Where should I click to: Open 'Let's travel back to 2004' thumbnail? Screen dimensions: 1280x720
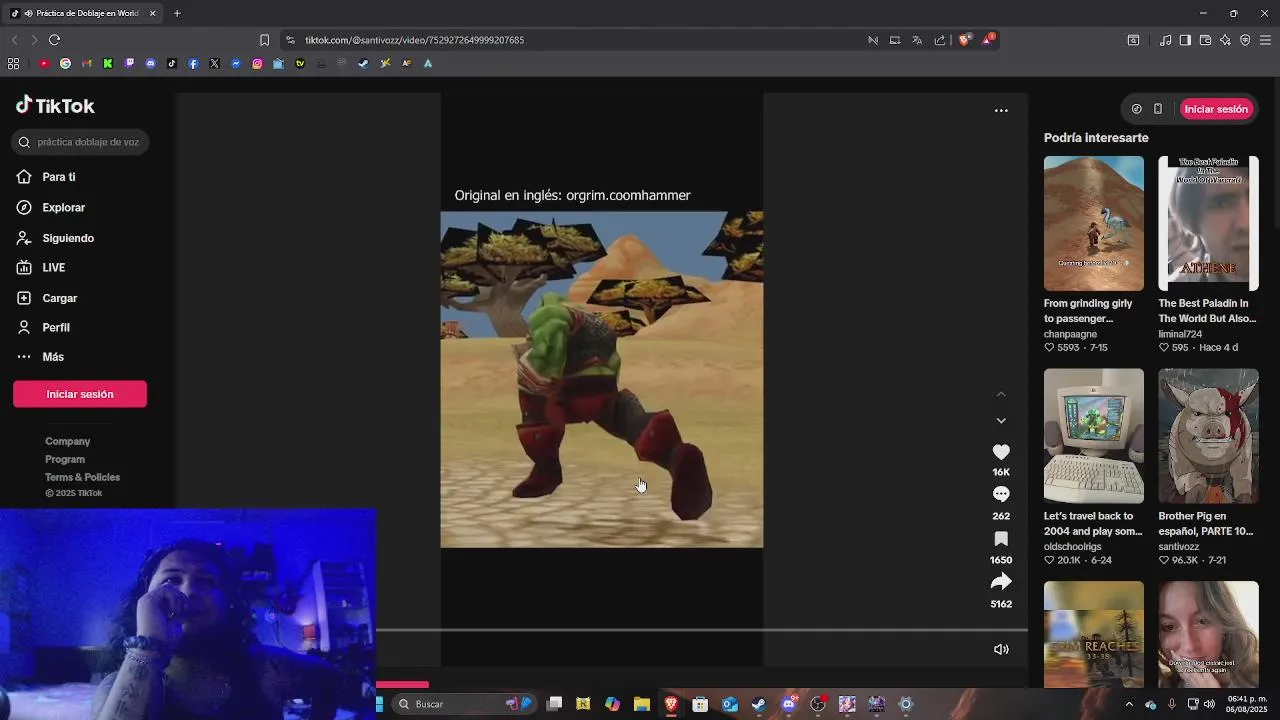point(1094,436)
